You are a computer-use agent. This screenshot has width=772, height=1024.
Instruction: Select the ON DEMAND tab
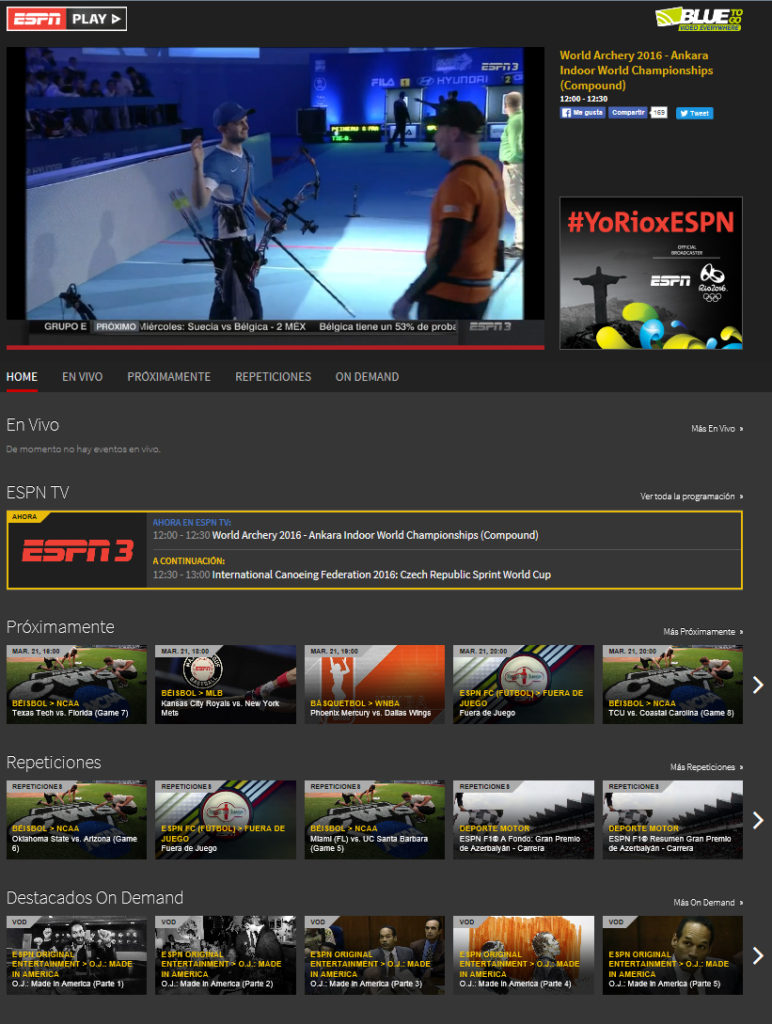coord(367,377)
